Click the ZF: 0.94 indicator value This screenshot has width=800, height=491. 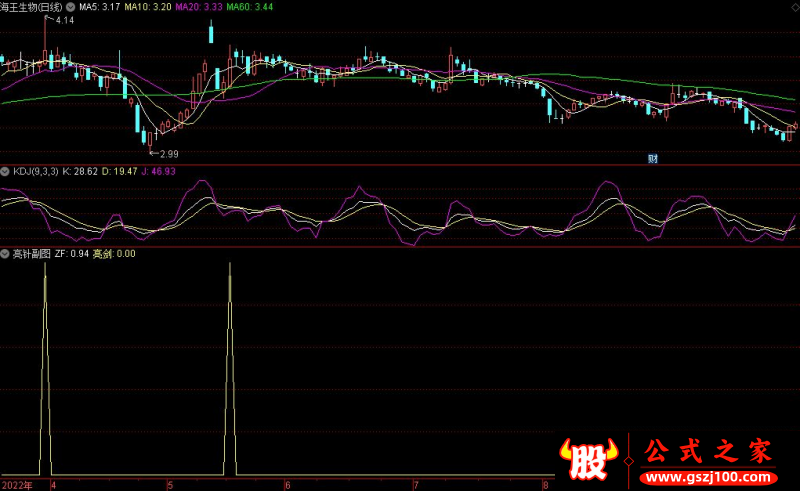click(72, 254)
